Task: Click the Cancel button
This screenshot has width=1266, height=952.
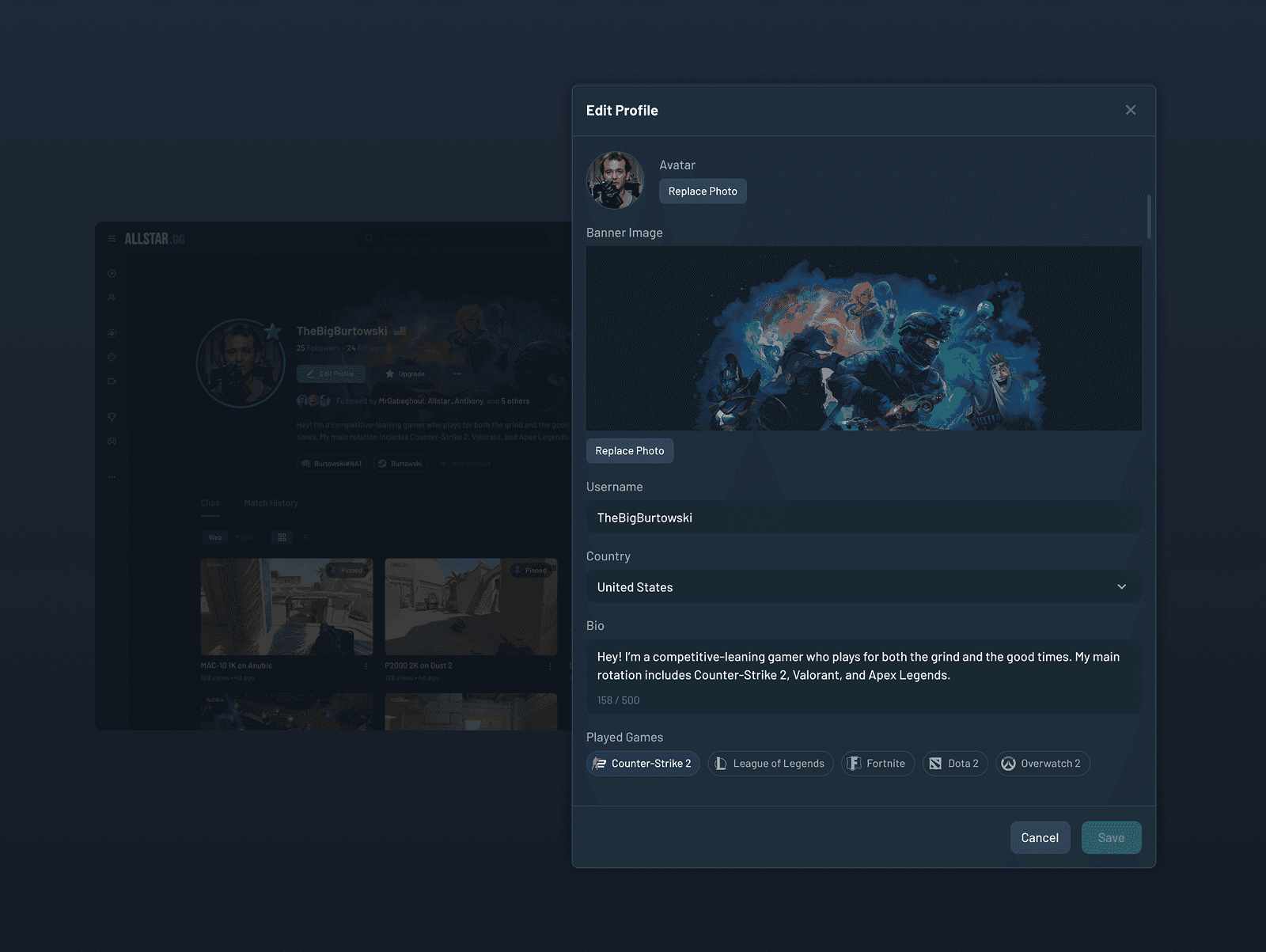Action: click(x=1040, y=838)
